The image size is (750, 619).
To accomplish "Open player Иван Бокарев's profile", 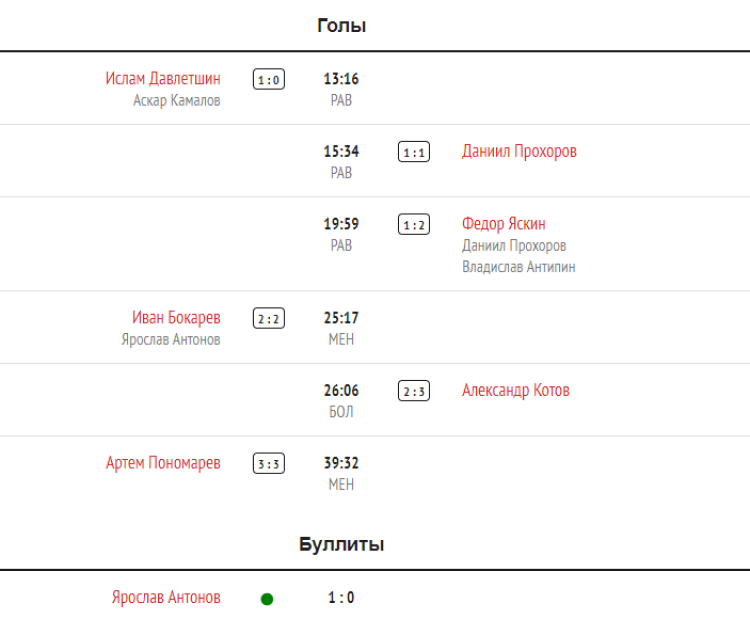I will [x=176, y=318].
